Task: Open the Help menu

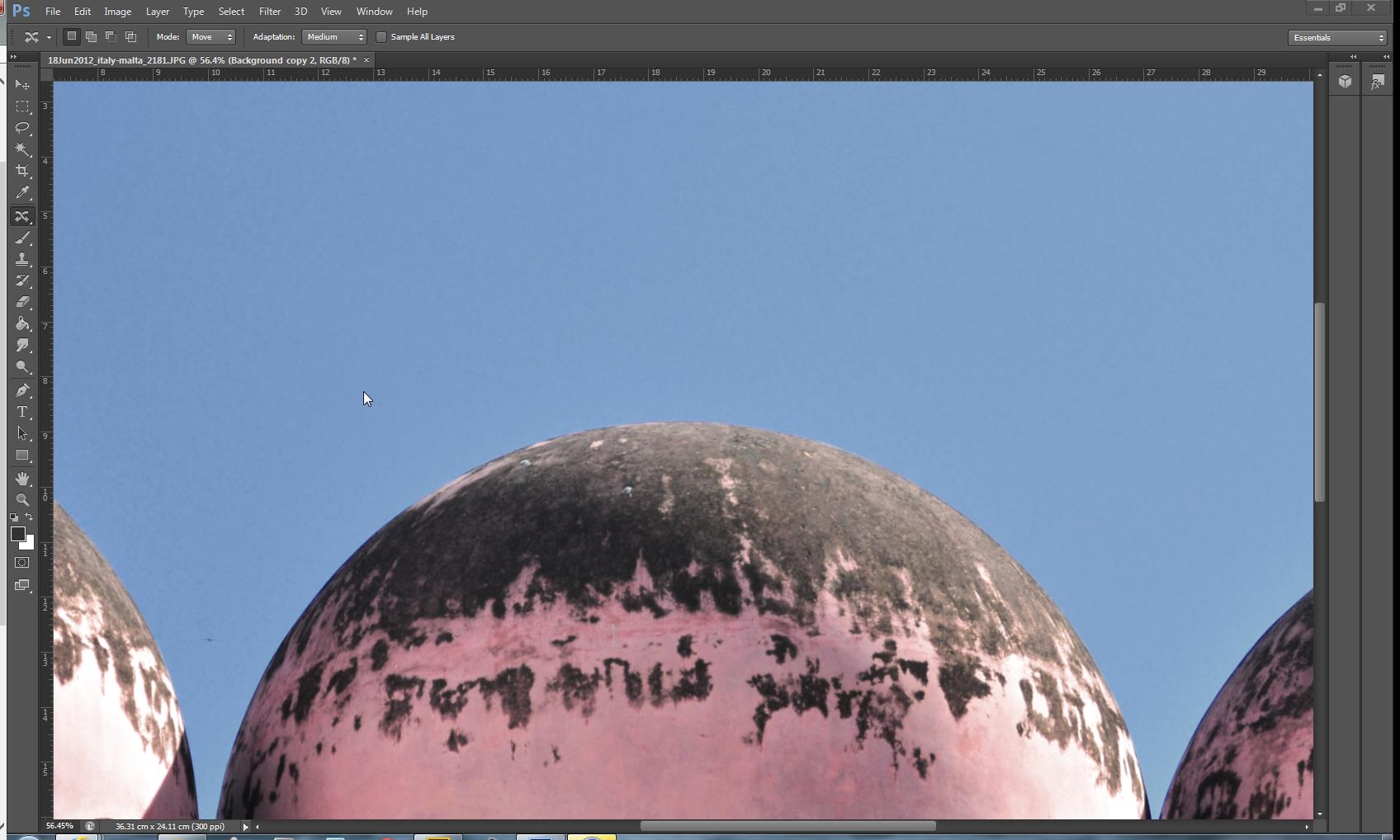Action: point(417,12)
